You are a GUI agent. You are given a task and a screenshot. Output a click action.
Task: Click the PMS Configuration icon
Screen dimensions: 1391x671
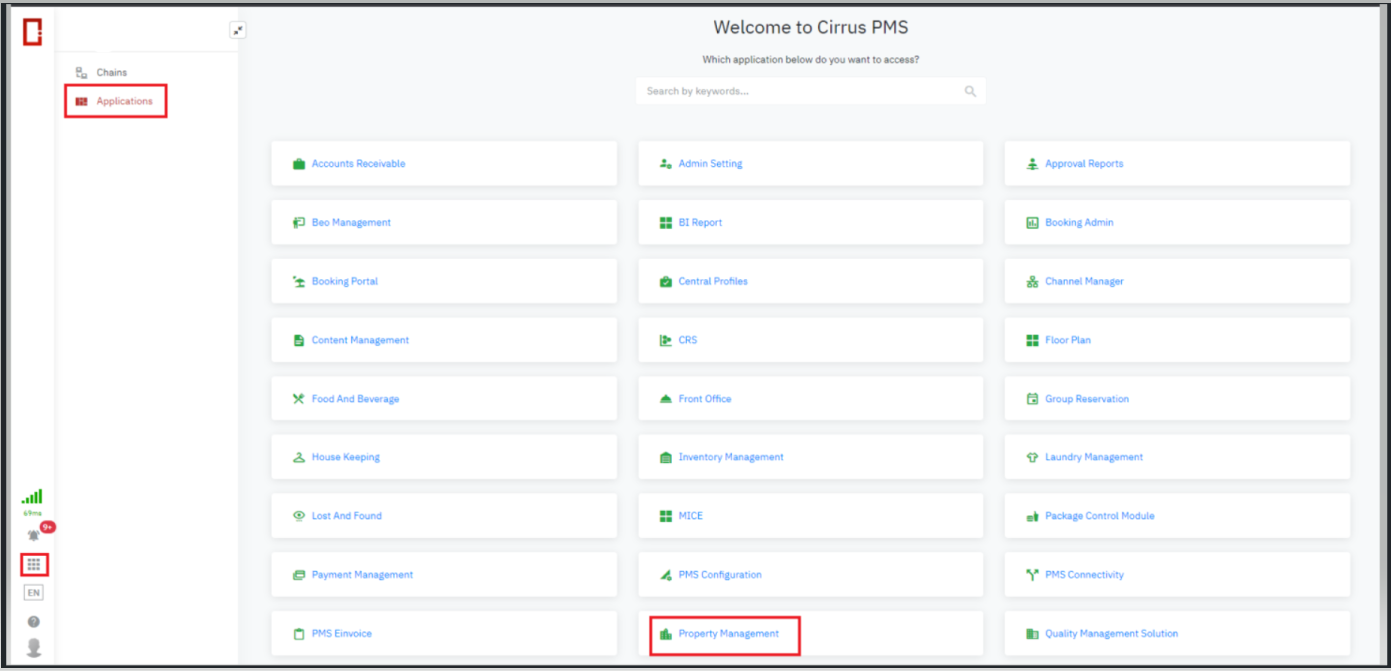(x=666, y=575)
